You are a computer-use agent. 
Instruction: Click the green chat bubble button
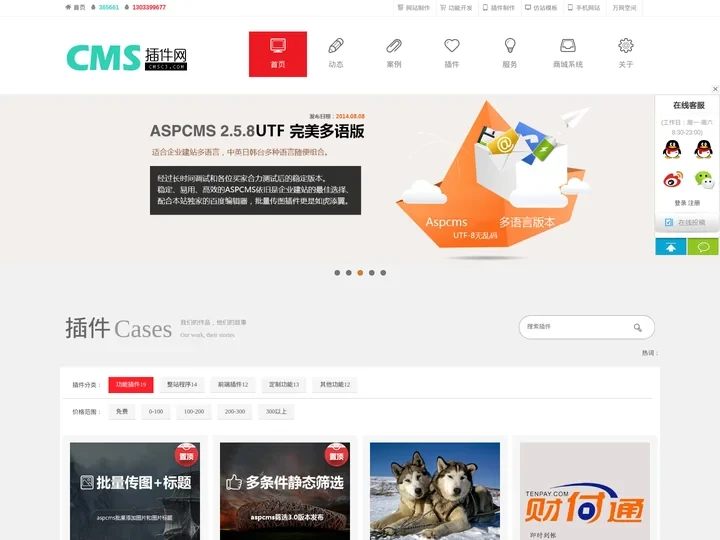(703, 247)
